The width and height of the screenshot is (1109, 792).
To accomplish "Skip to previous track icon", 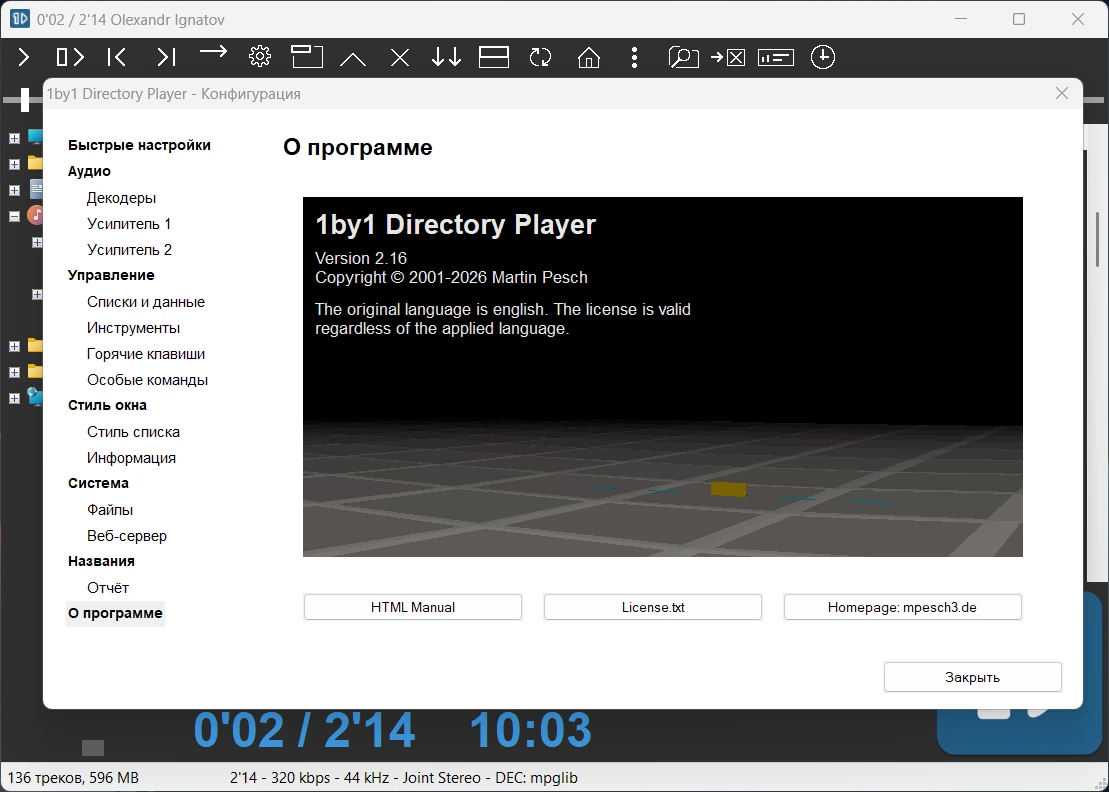I will [x=117, y=57].
